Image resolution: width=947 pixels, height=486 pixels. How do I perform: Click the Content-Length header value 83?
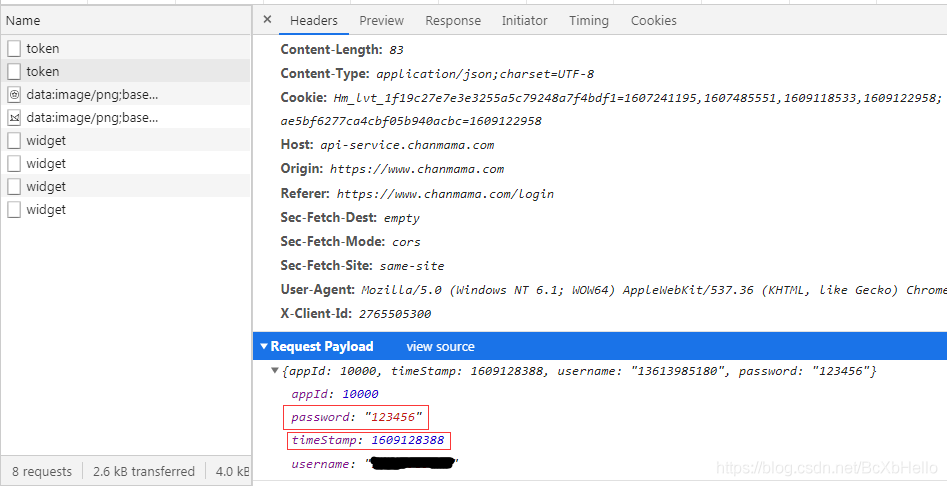[396, 50]
